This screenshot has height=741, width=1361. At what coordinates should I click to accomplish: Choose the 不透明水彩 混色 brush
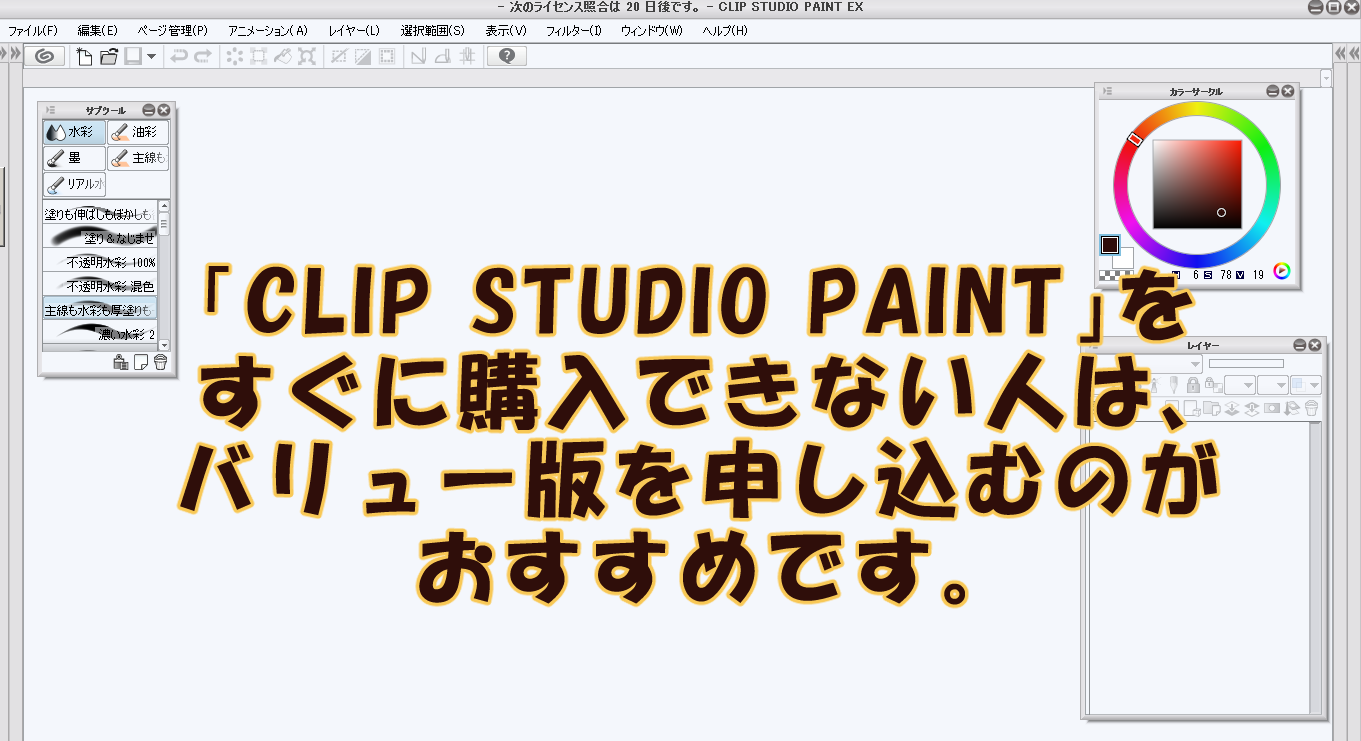click(100, 285)
